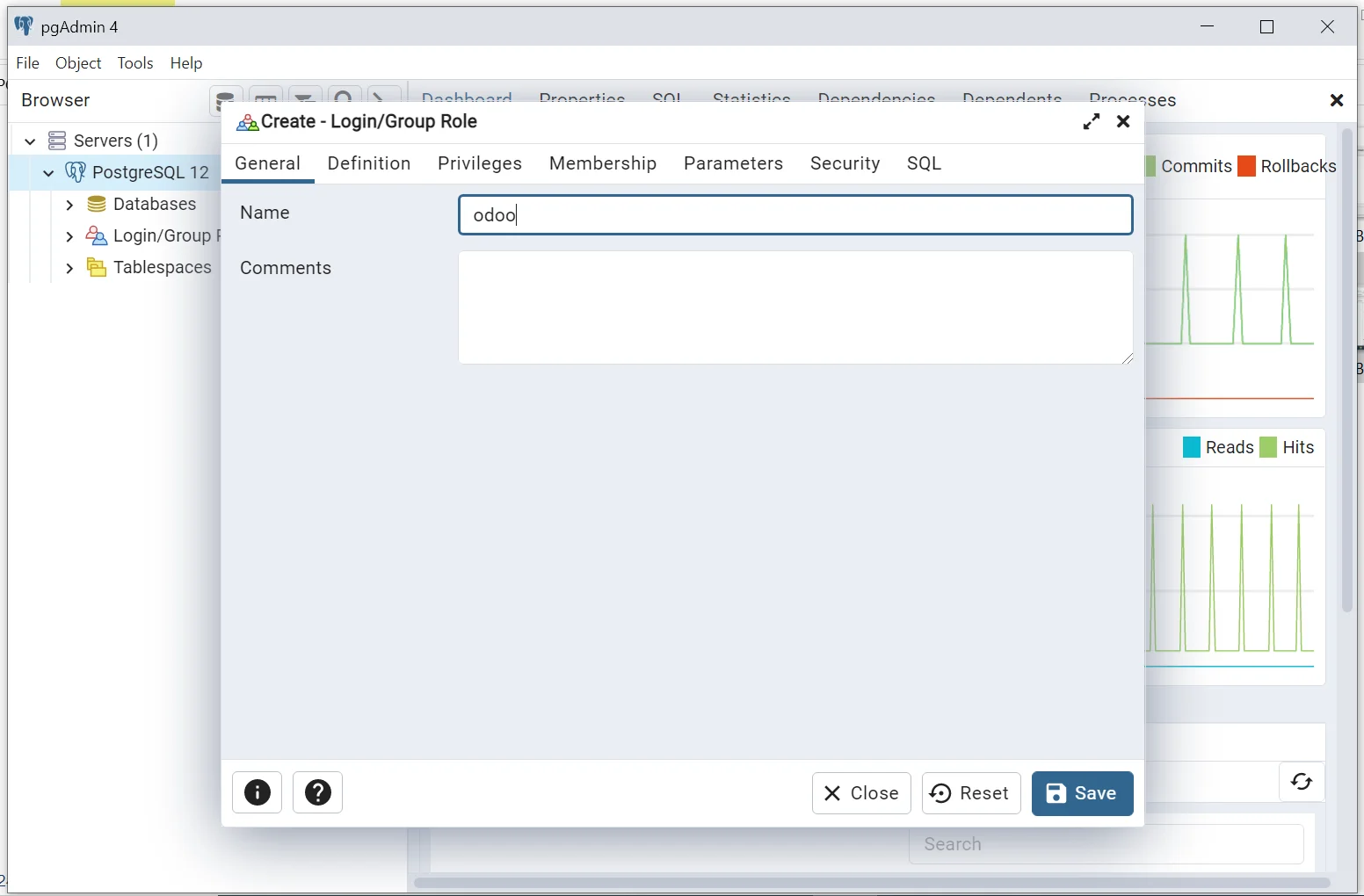The image size is (1364, 896).
Task: Click the Reads cyan legend swatch
Action: (1192, 447)
